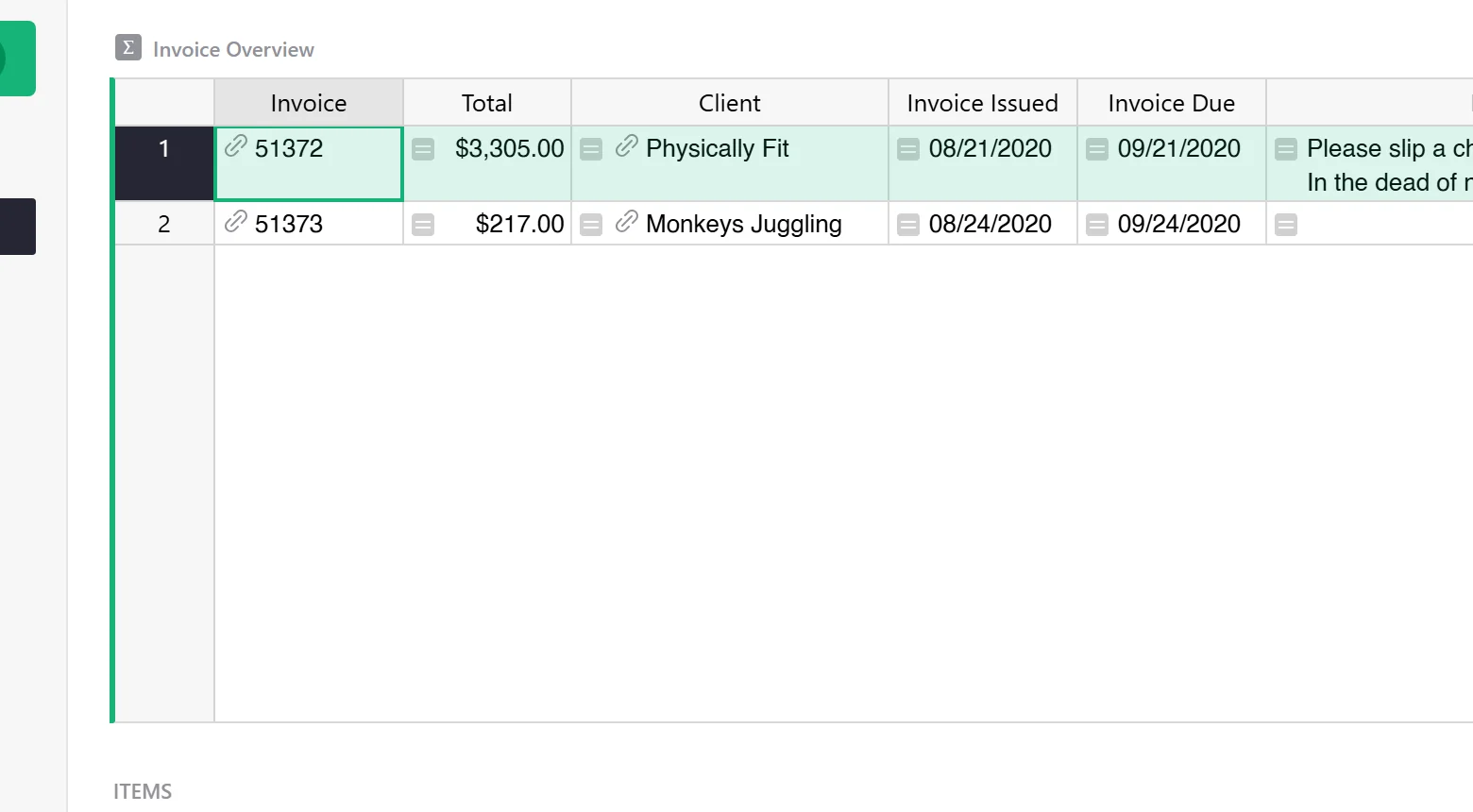1473x812 pixels.
Task: Click the Monkeys Juggling client cell
Action: click(x=730, y=224)
